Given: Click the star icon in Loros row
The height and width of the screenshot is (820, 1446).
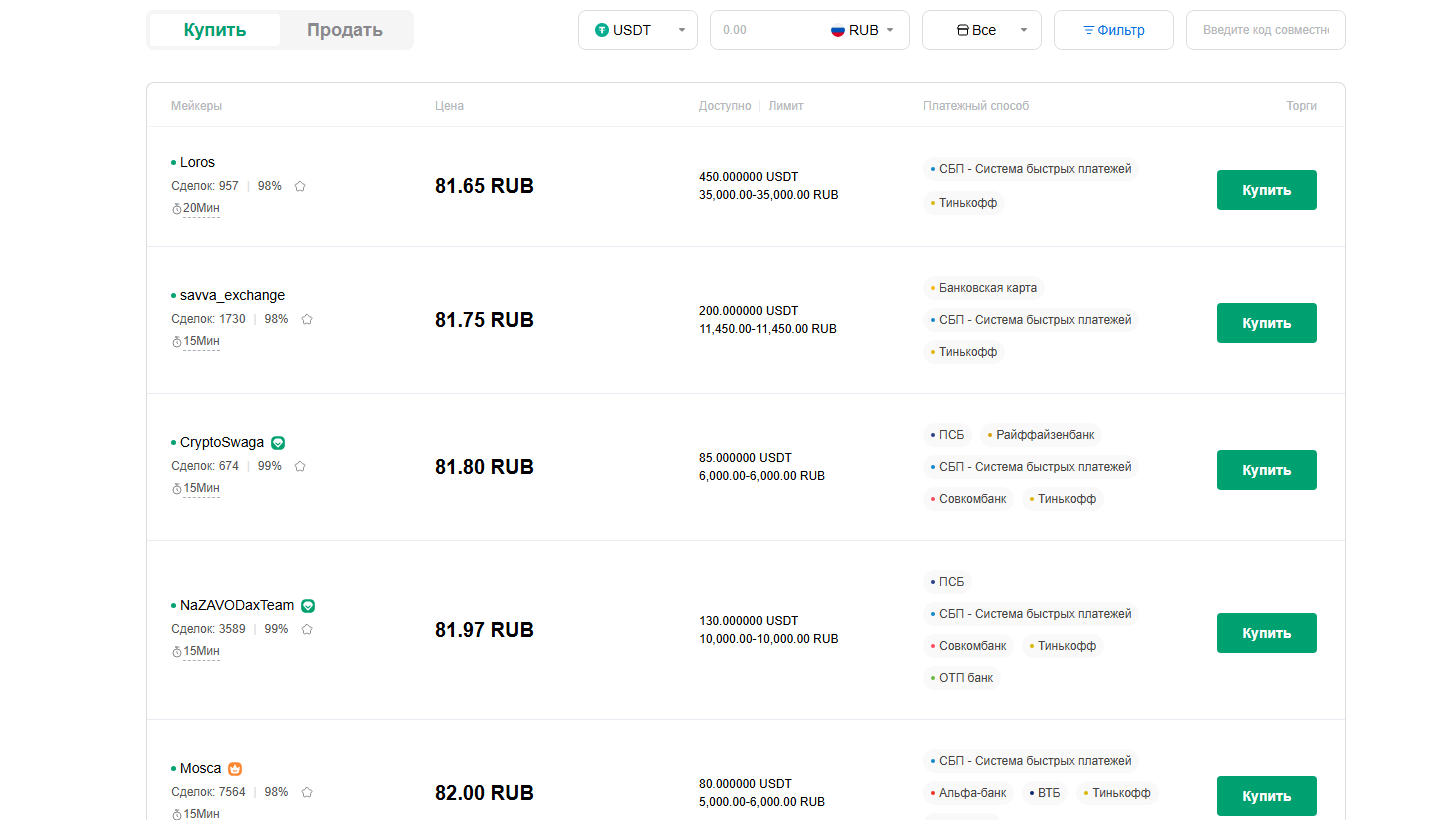Looking at the screenshot, I should pos(300,186).
